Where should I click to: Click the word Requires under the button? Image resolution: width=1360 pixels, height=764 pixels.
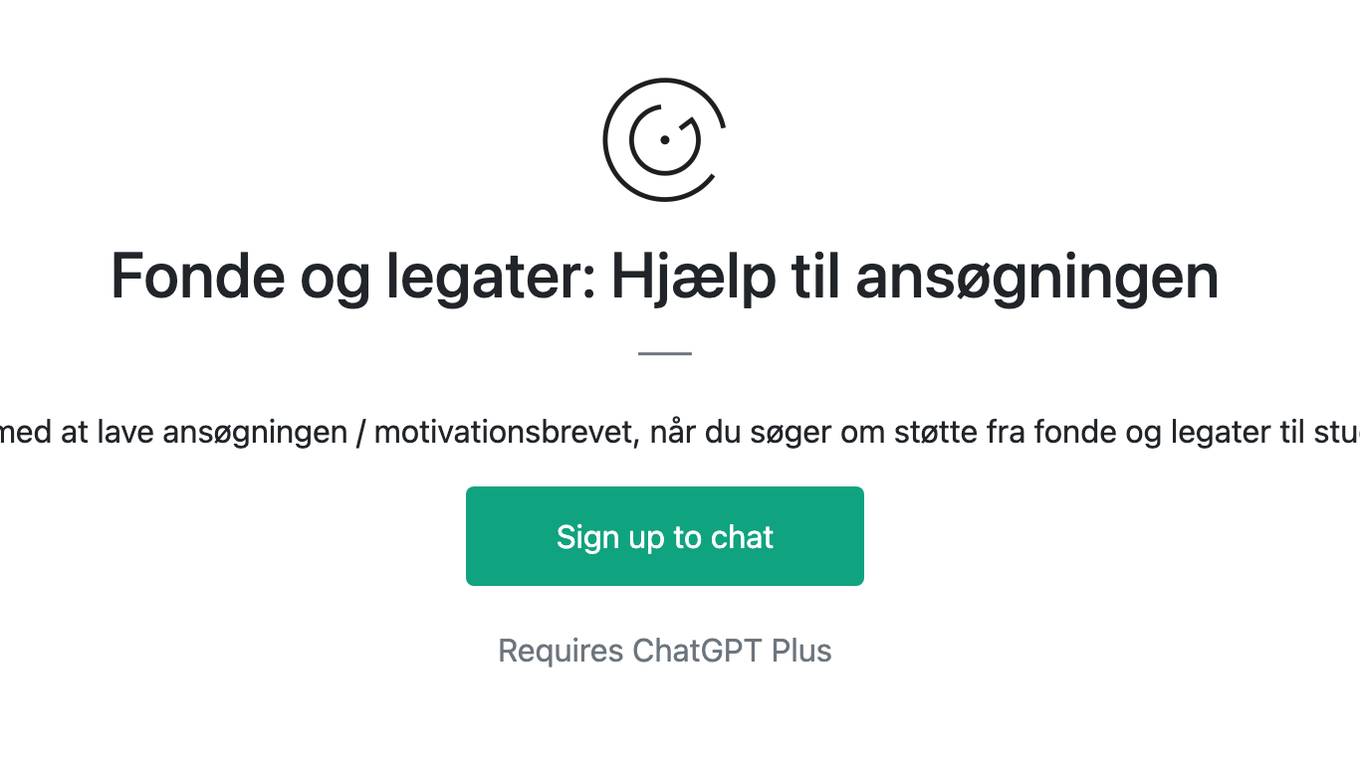pos(561,650)
